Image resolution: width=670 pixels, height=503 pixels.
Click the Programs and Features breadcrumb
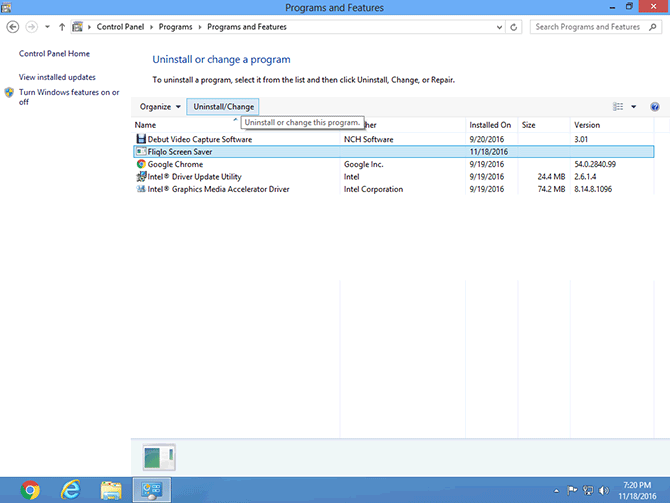tap(247, 27)
